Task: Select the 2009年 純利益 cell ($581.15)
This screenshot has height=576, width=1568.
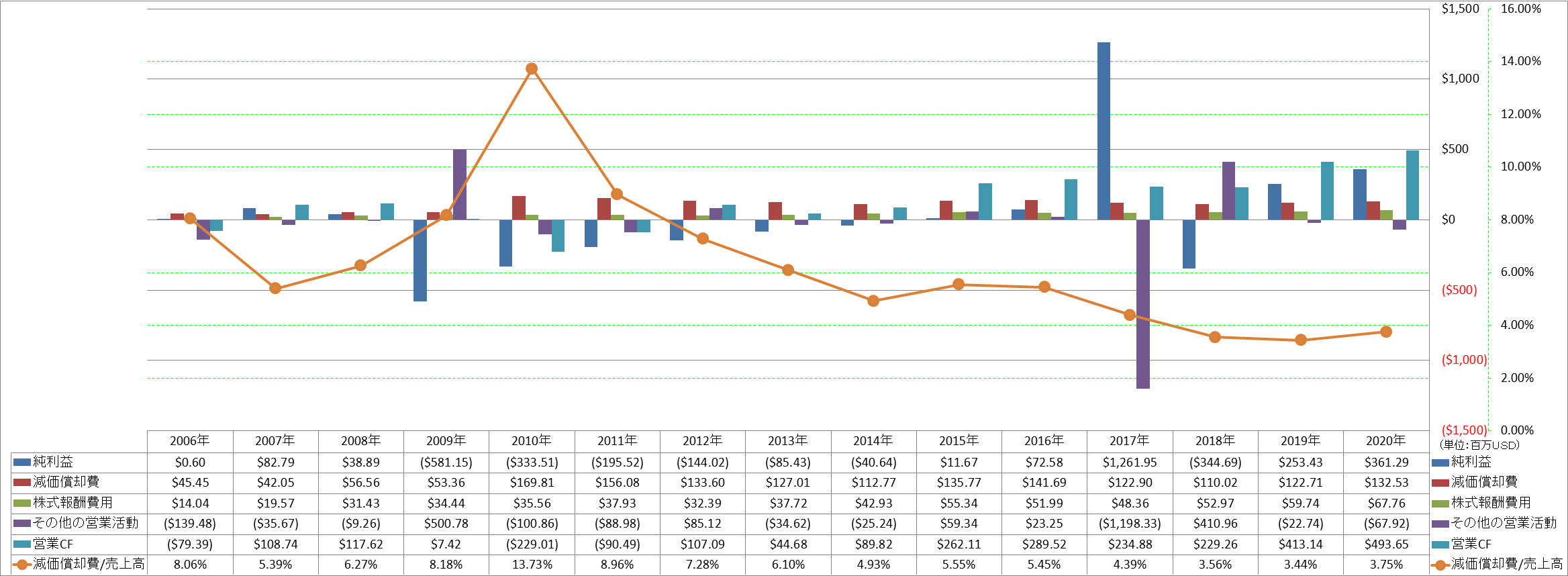Action: coord(446,463)
